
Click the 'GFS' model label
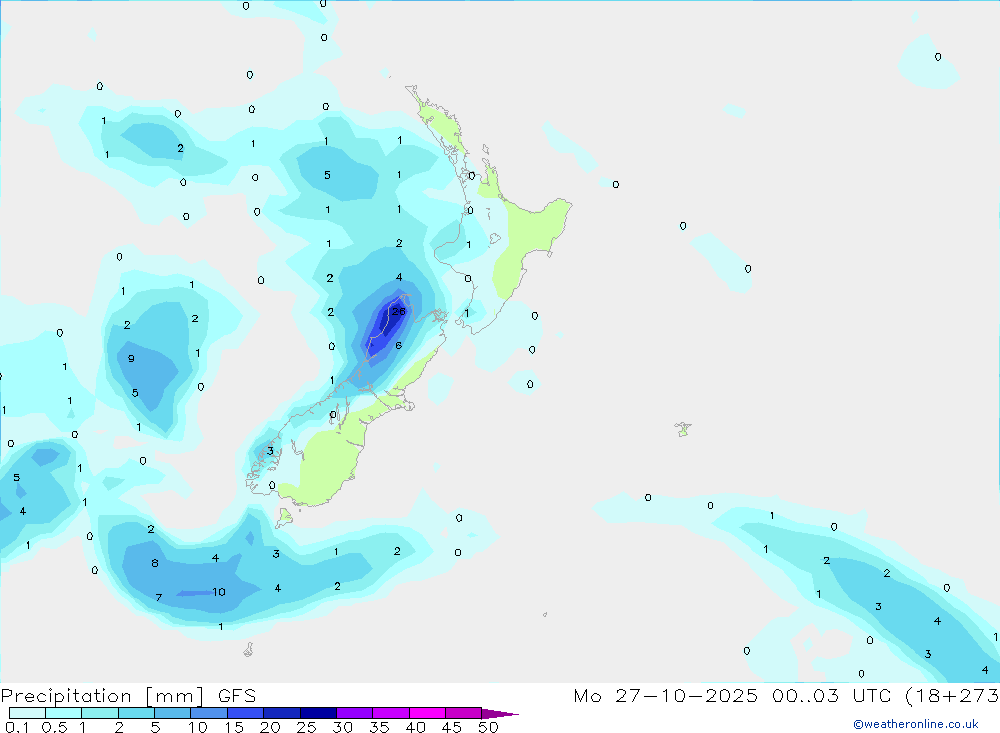[x=237, y=696]
